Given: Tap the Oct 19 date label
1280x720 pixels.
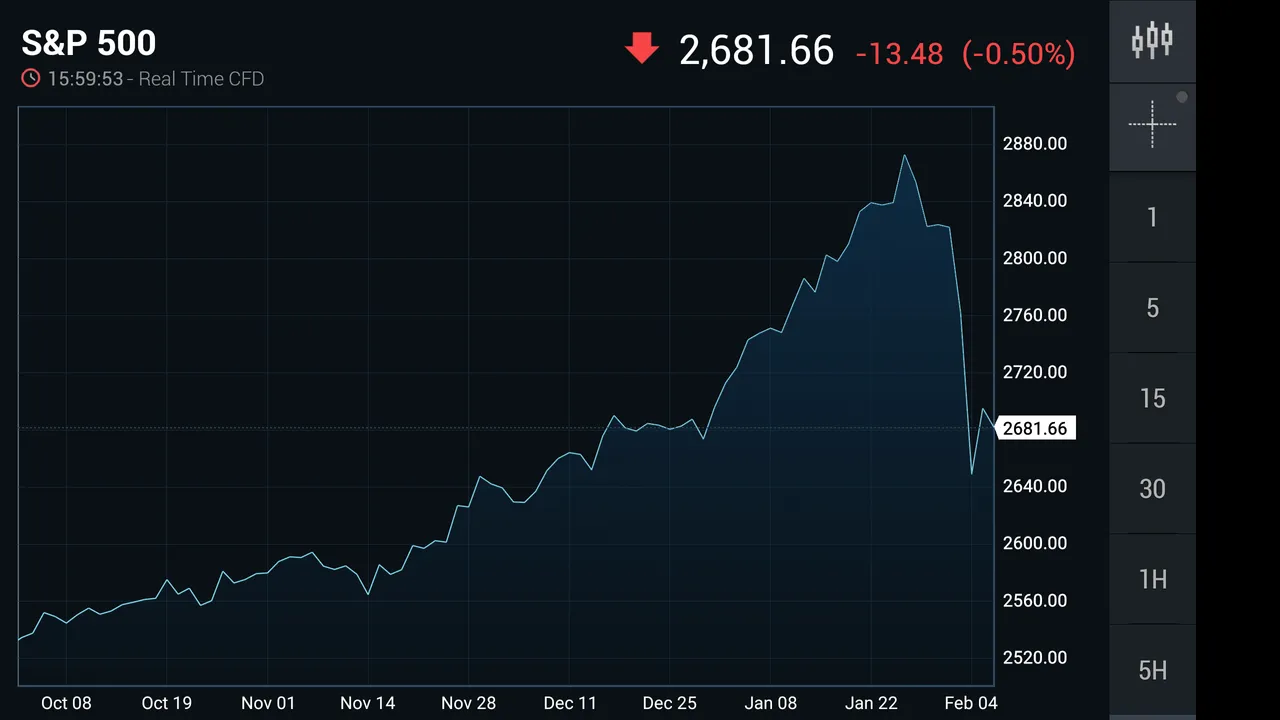Looking at the screenshot, I should tap(167, 703).
